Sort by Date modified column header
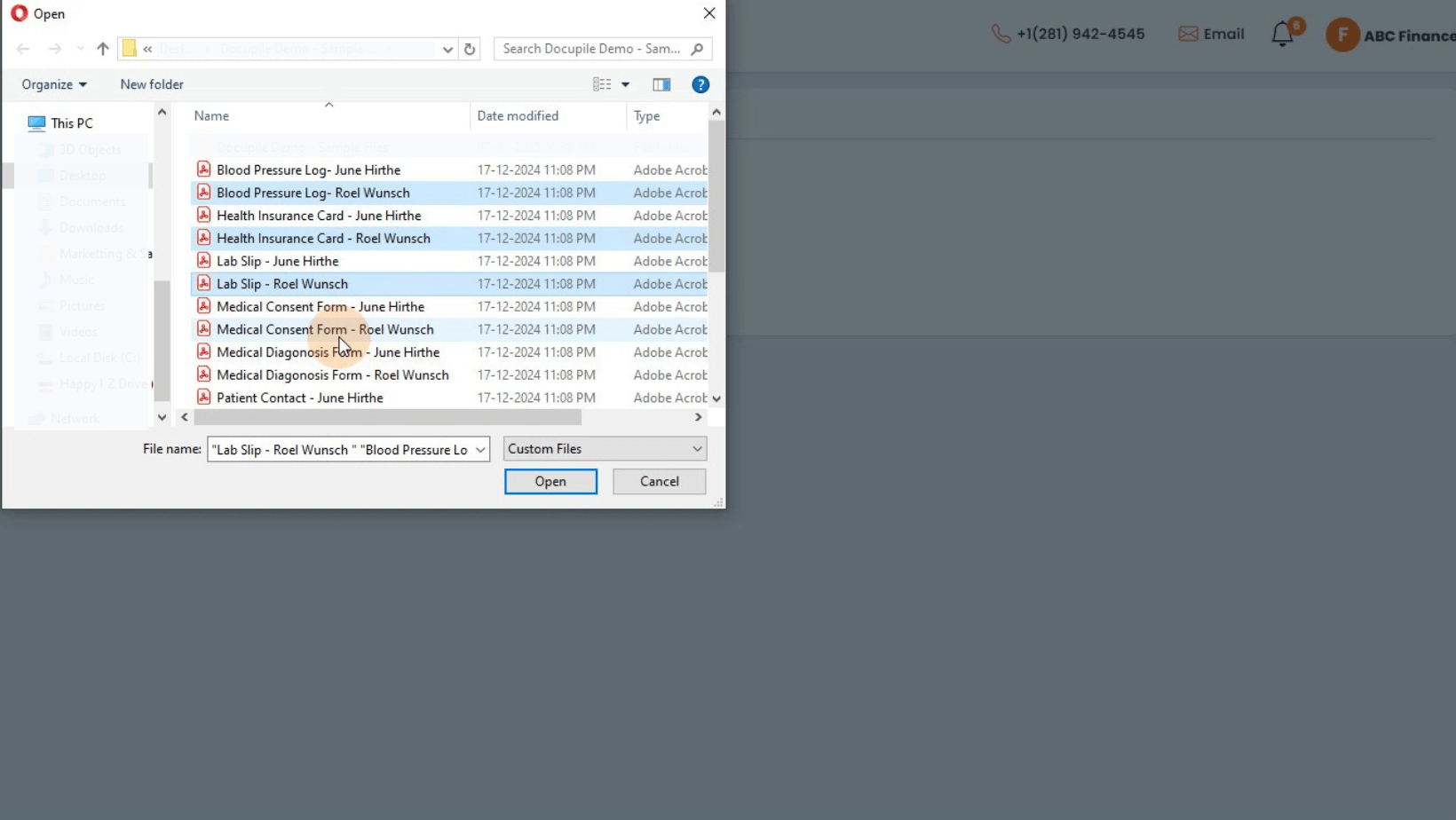Viewport: 1456px width, 820px height. pyautogui.click(x=518, y=116)
